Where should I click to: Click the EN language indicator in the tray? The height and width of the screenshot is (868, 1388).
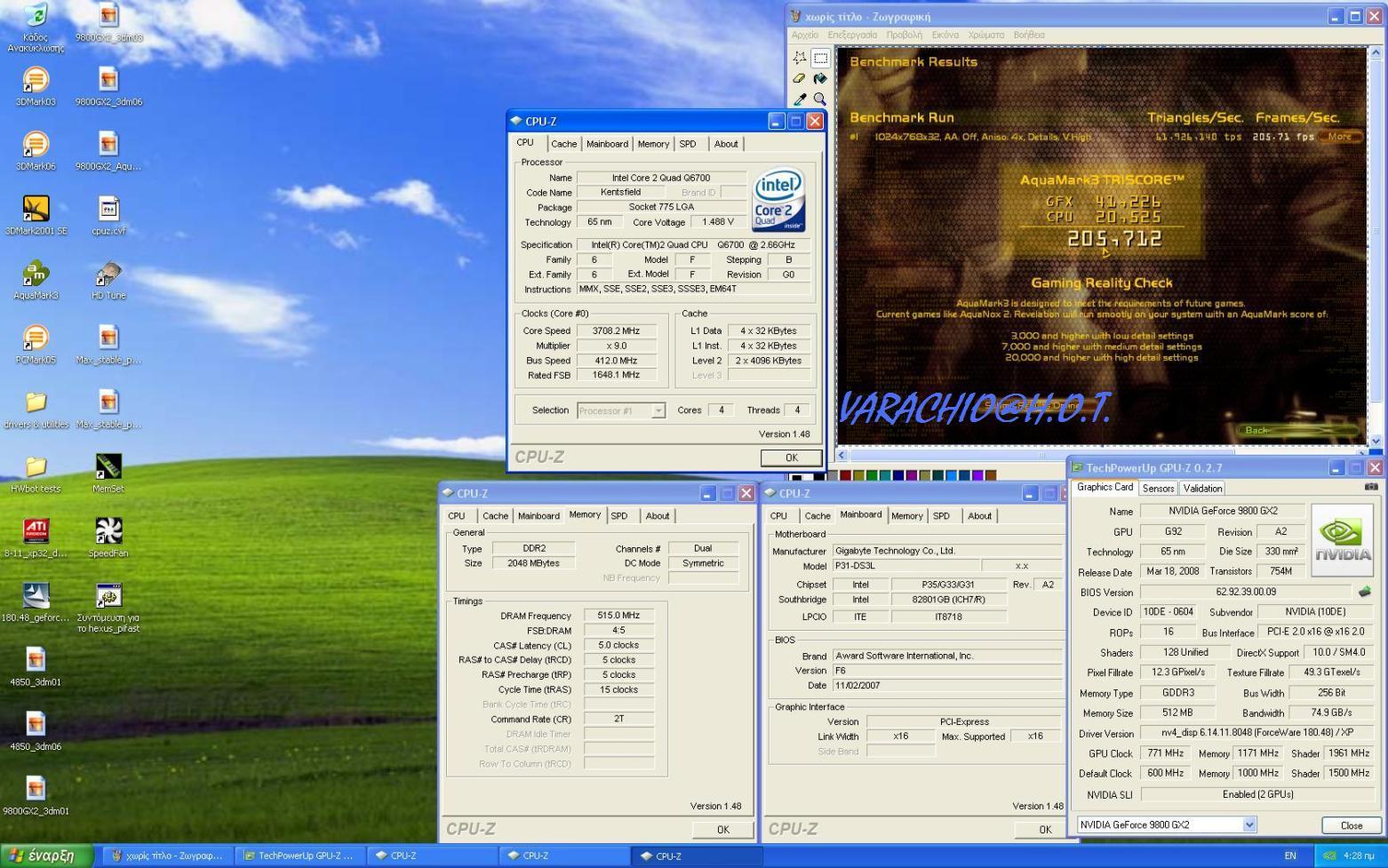click(x=1290, y=856)
